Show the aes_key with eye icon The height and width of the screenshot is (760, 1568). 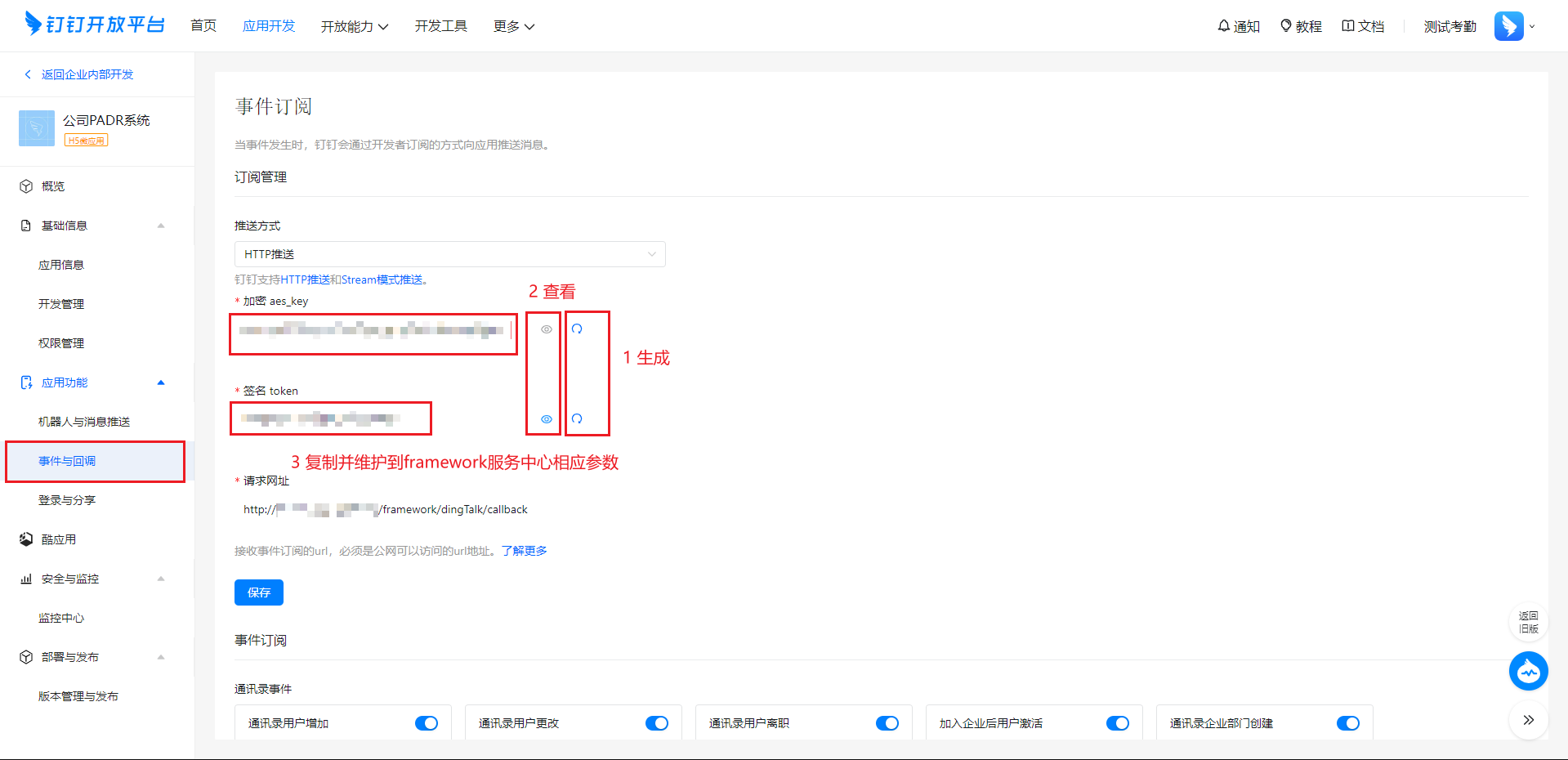(x=547, y=329)
